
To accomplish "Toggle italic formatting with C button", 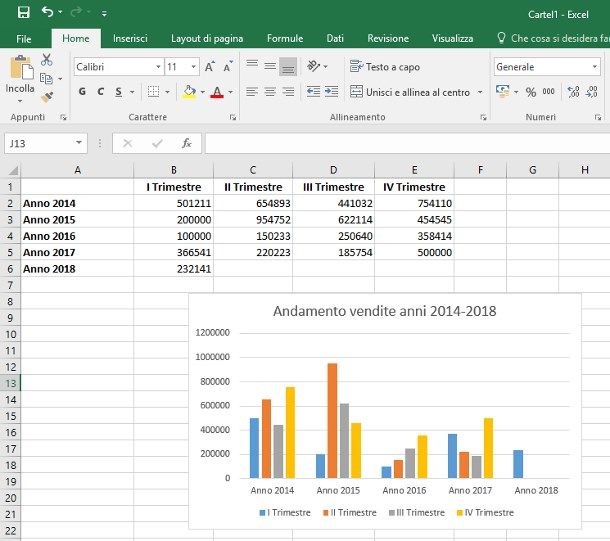I will (x=100, y=92).
